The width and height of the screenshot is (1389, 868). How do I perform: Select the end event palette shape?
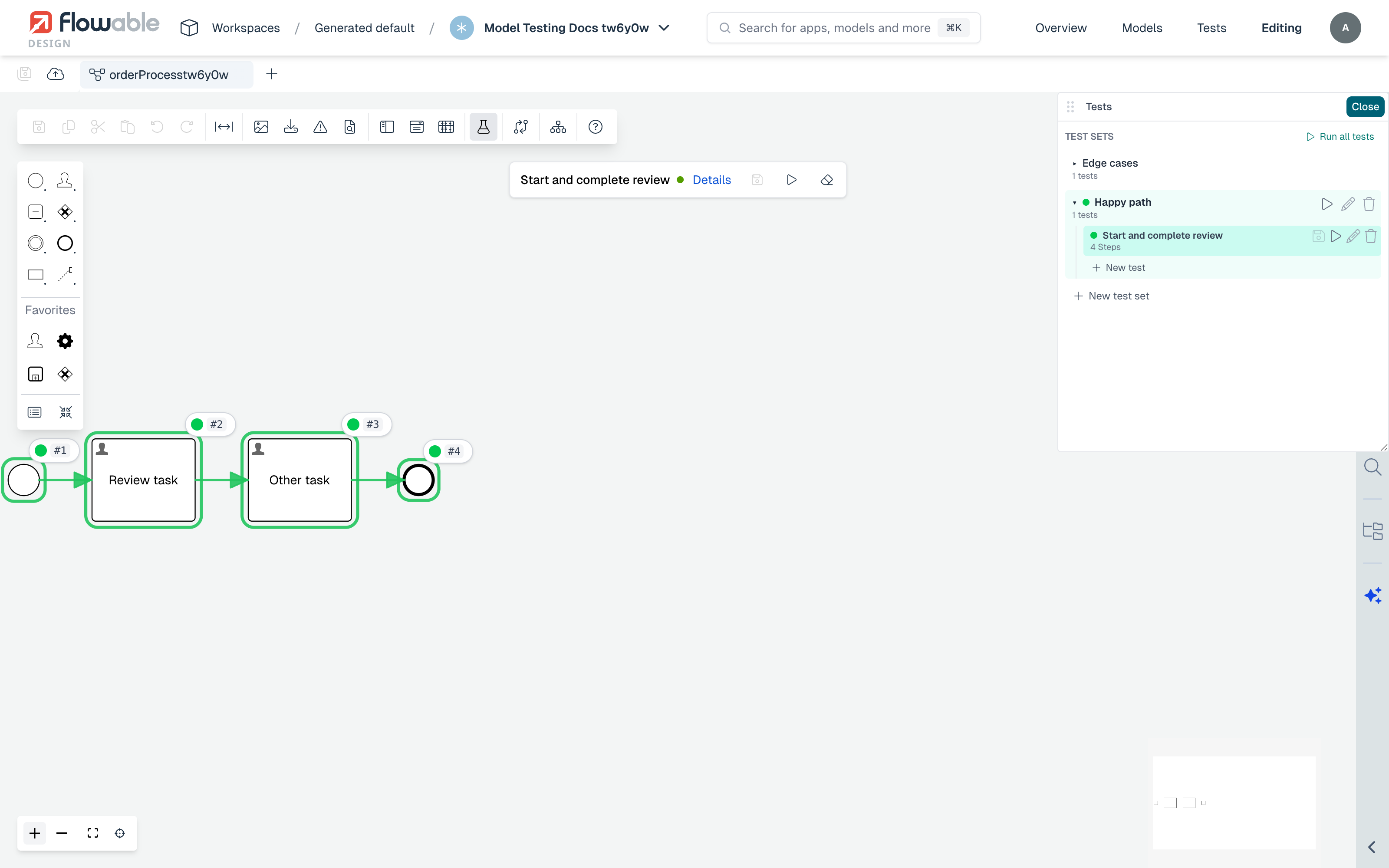click(x=65, y=243)
